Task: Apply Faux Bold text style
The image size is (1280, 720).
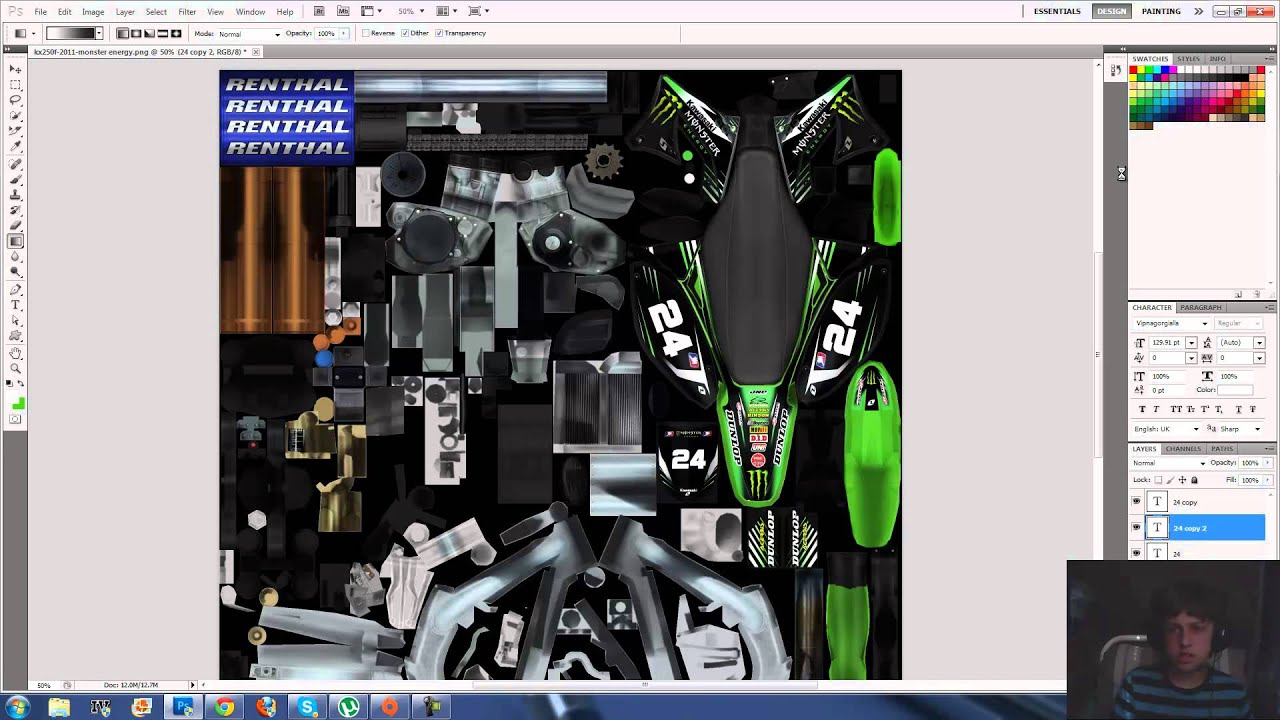Action: 1142,408
